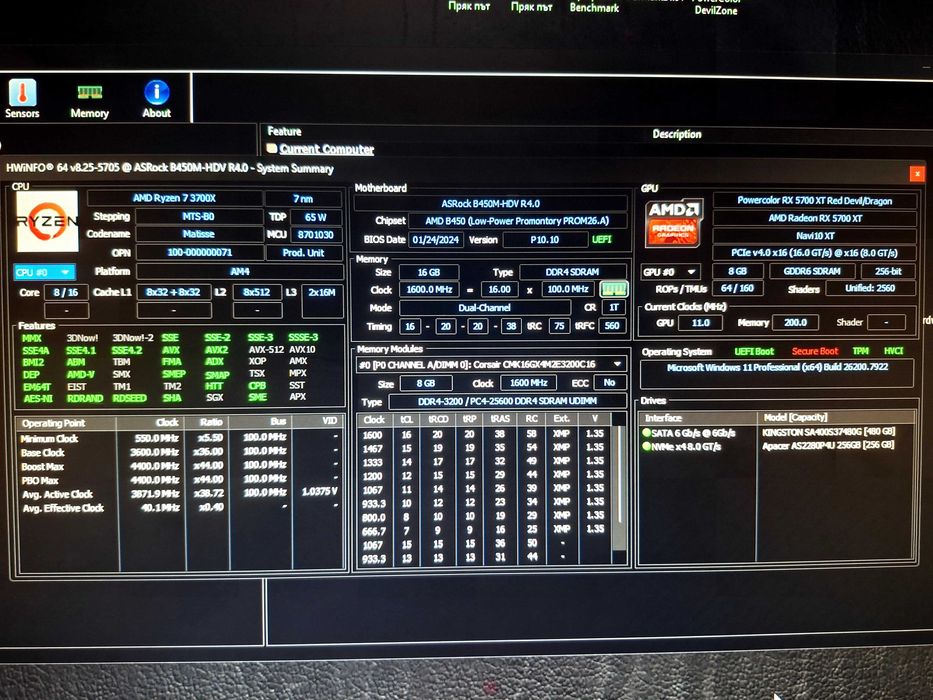Click the AMD Ryzen 7 3700X field
Screen dimensions: 933x700
(x=174, y=198)
